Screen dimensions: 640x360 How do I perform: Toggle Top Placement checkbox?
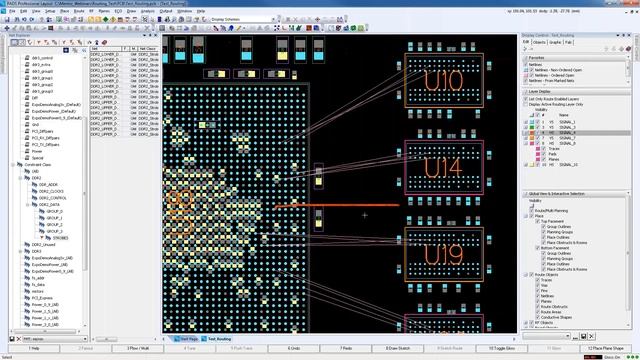click(x=538, y=221)
